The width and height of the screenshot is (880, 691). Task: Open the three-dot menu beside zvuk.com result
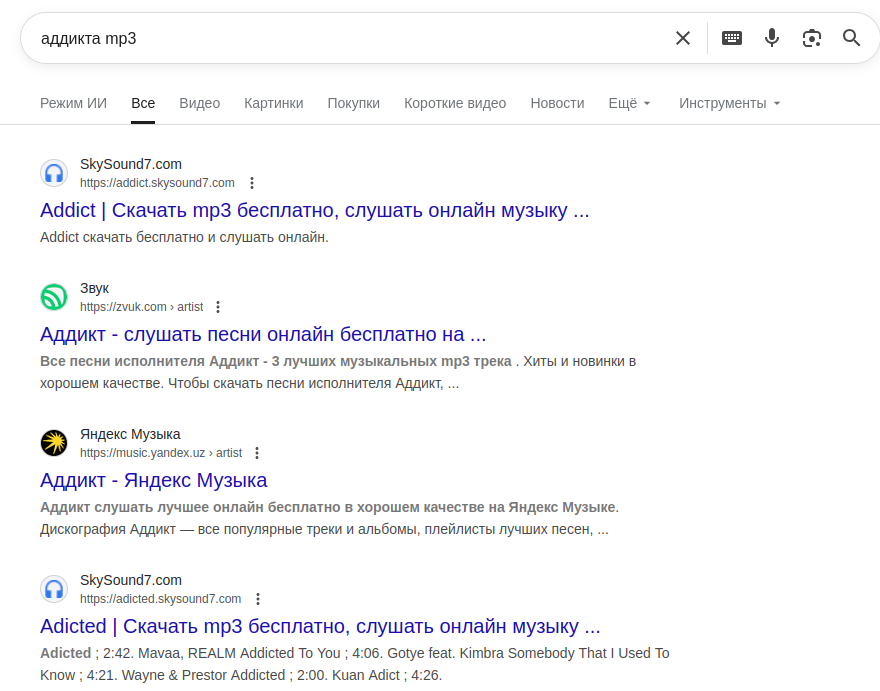tap(218, 307)
